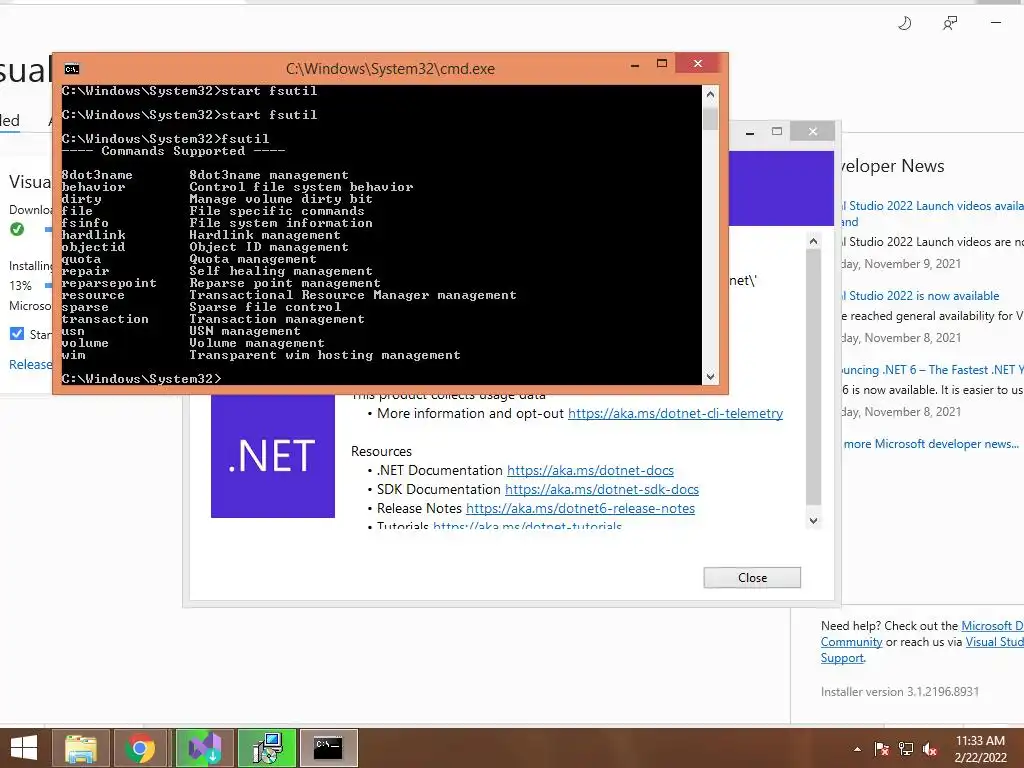Viewport: 1024px width, 768px height.
Task: Click the 'Commands Supported' header in cmd
Action: (x=173, y=151)
